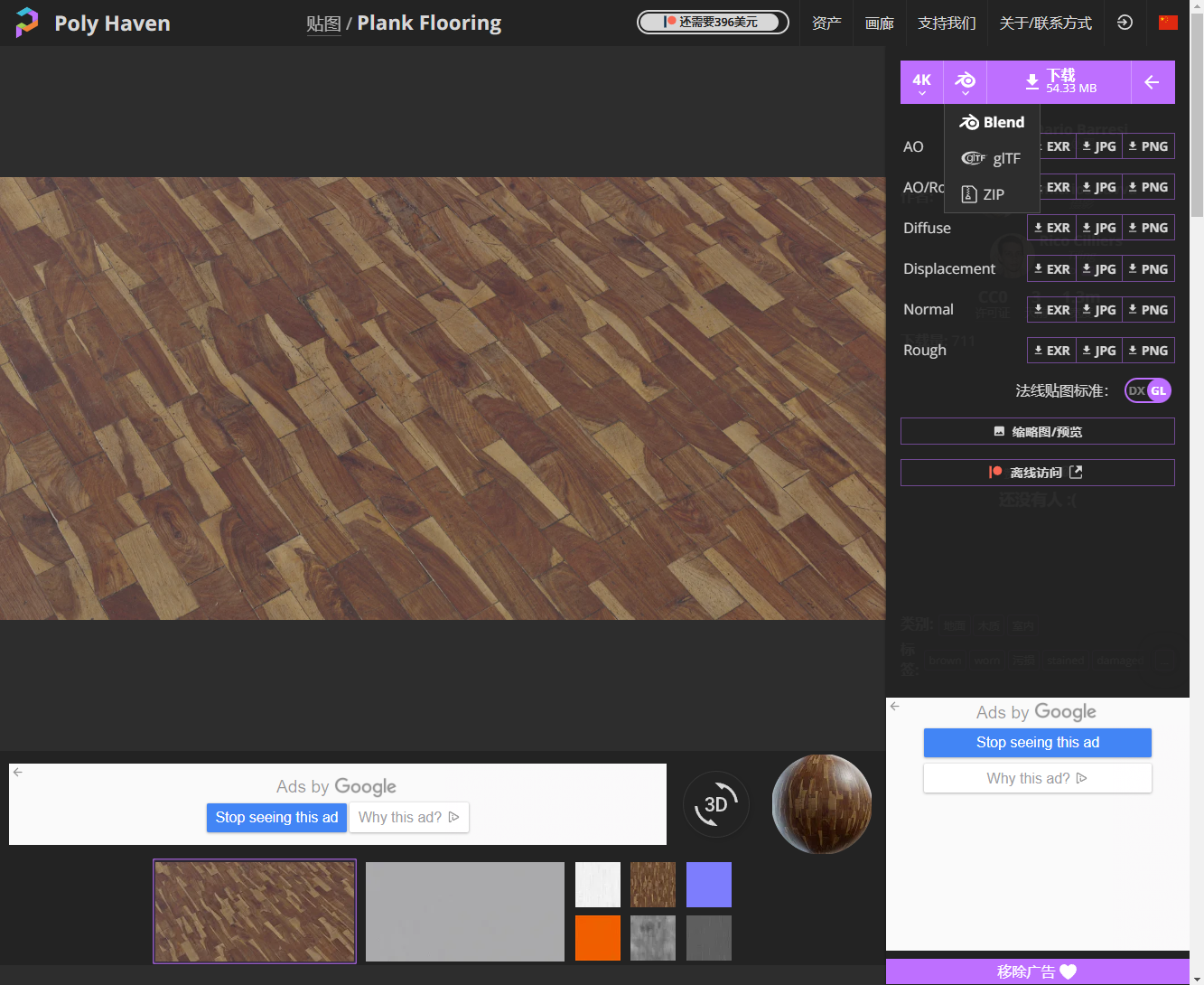This screenshot has width=1204, height=985.
Task: View the wood sphere render preview
Action: (x=822, y=804)
